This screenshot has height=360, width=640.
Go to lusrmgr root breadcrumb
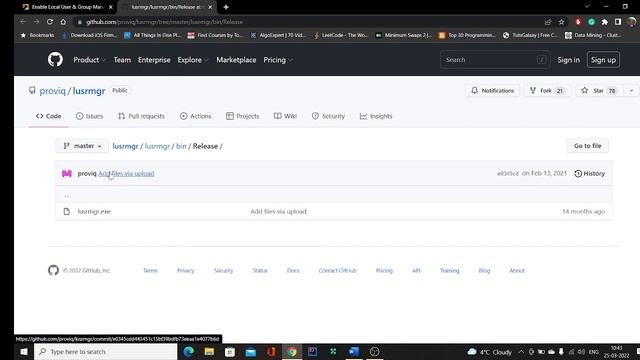[x=125, y=146]
